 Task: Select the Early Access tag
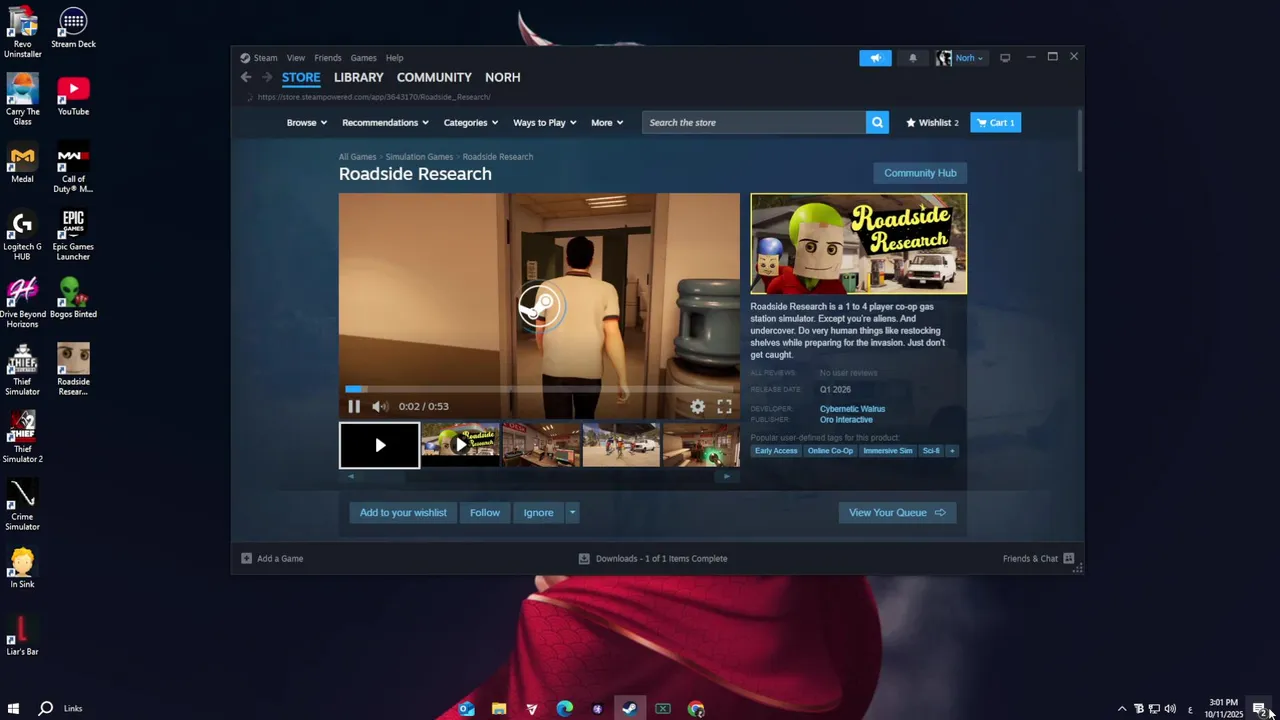click(x=776, y=451)
